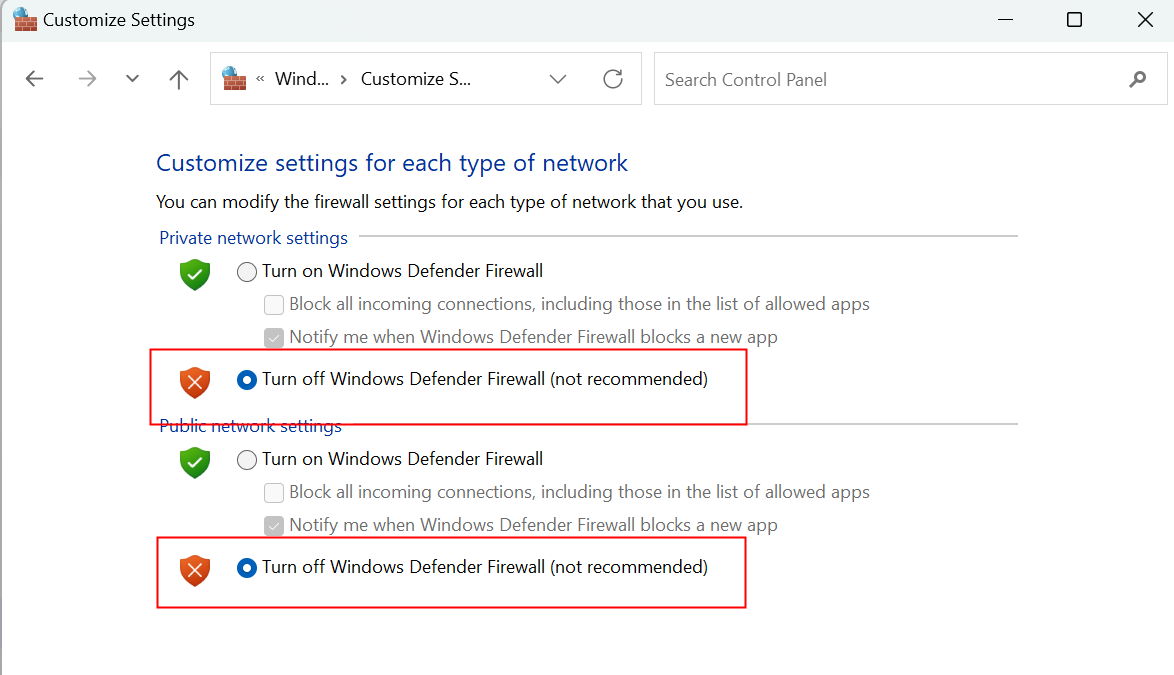Toggle Notify me checkbox under Public network
Viewport: 1174px width, 675px height.
pyautogui.click(x=273, y=526)
